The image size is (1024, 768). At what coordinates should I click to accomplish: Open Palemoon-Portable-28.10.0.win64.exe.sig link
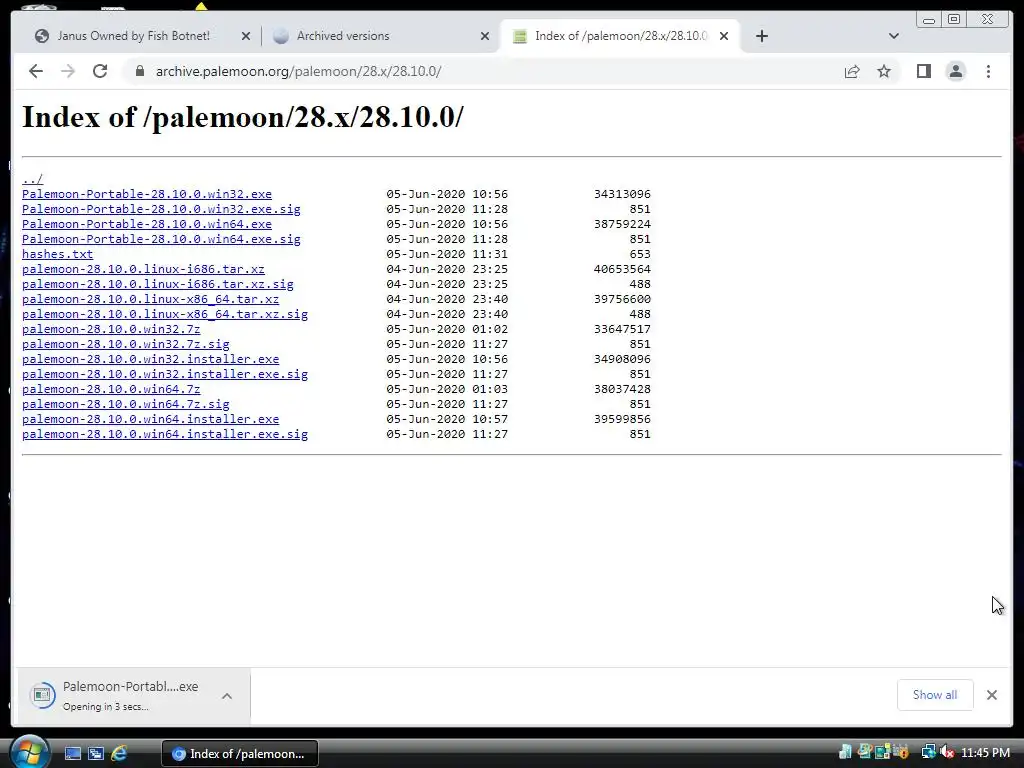(x=161, y=239)
